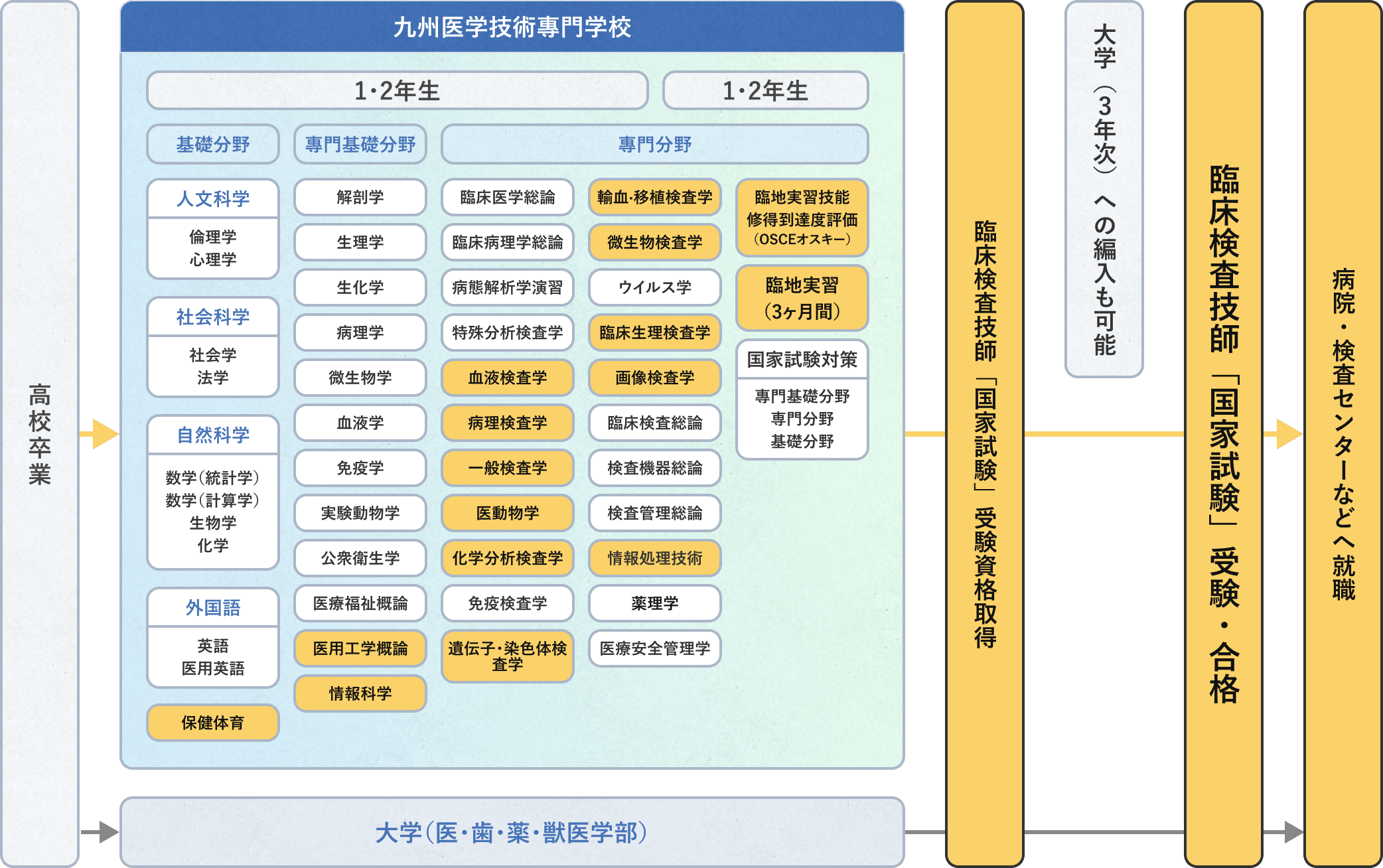Click the 倫理学 subject text
Screen dimensions: 1383x868
click(x=213, y=237)
